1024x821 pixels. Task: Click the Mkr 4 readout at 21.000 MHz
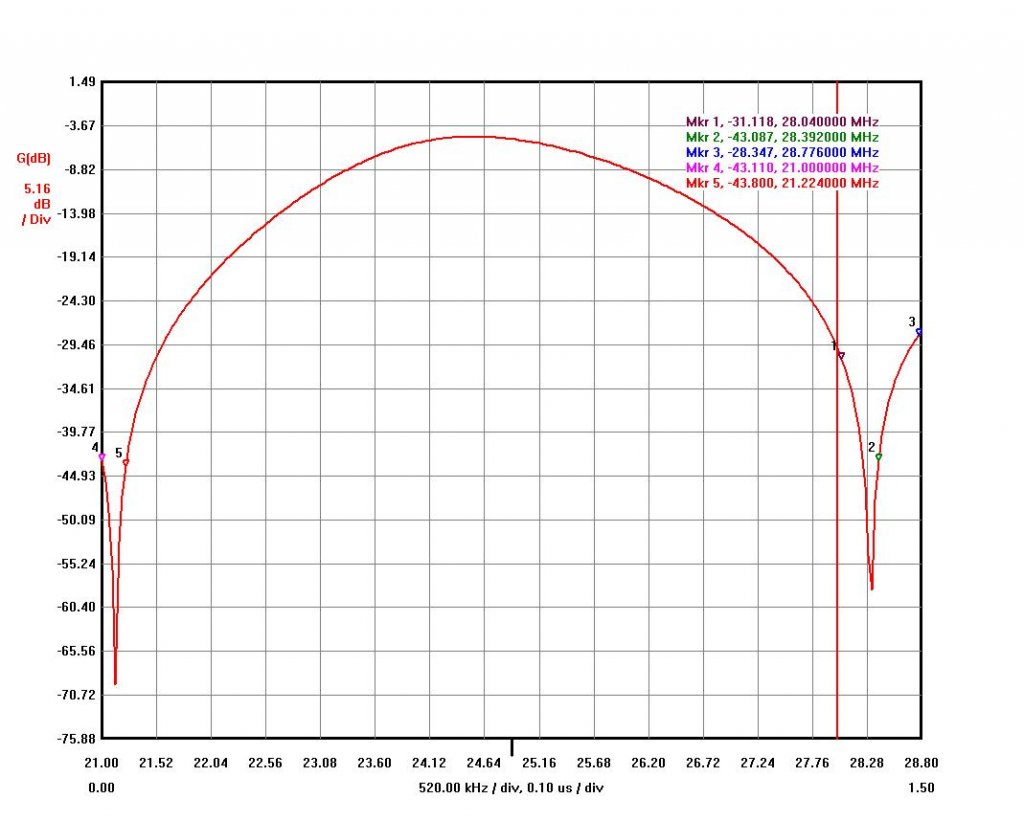(x=782, y=168)
